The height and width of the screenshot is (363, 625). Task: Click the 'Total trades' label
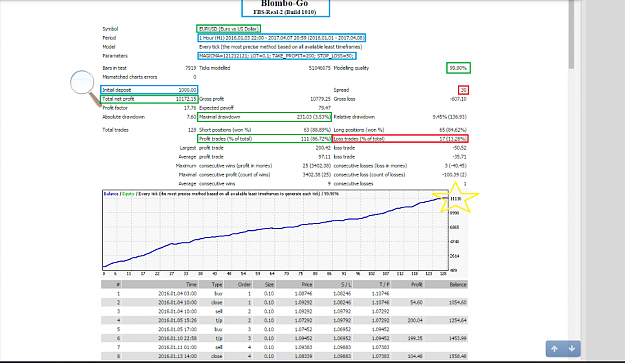[115, 130]
